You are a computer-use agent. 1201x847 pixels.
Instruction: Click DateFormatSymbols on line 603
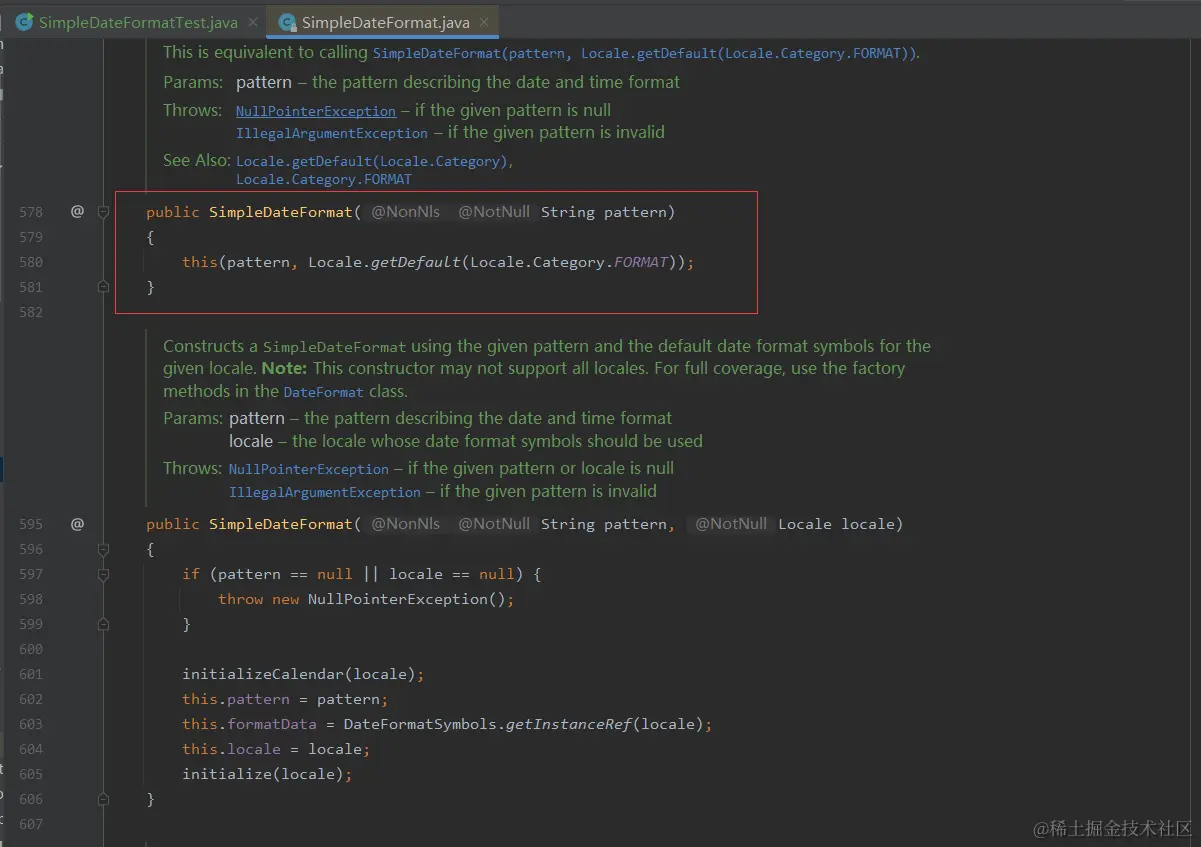420,724
